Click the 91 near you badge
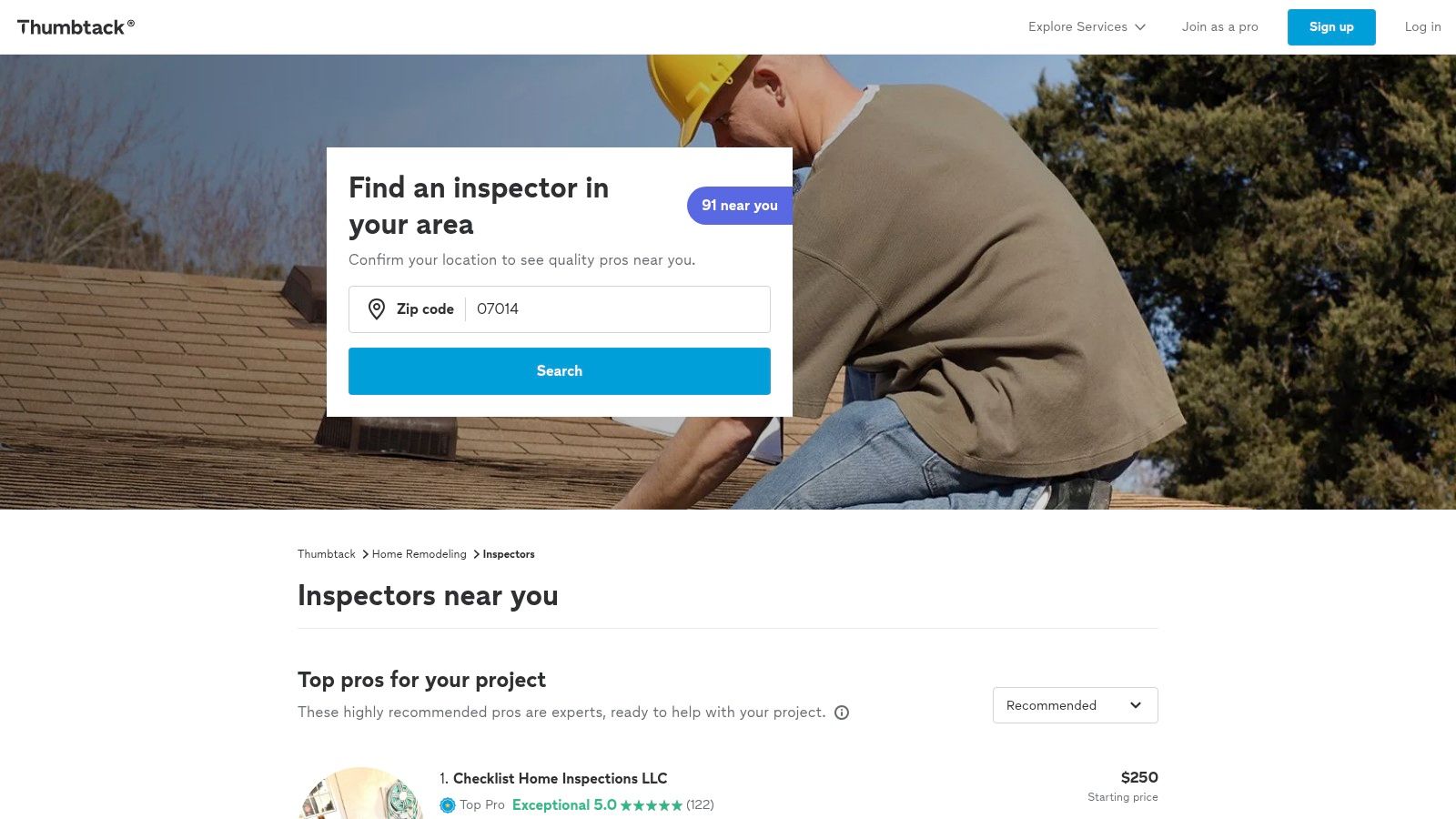The image size is (1456, 819). 739,206
